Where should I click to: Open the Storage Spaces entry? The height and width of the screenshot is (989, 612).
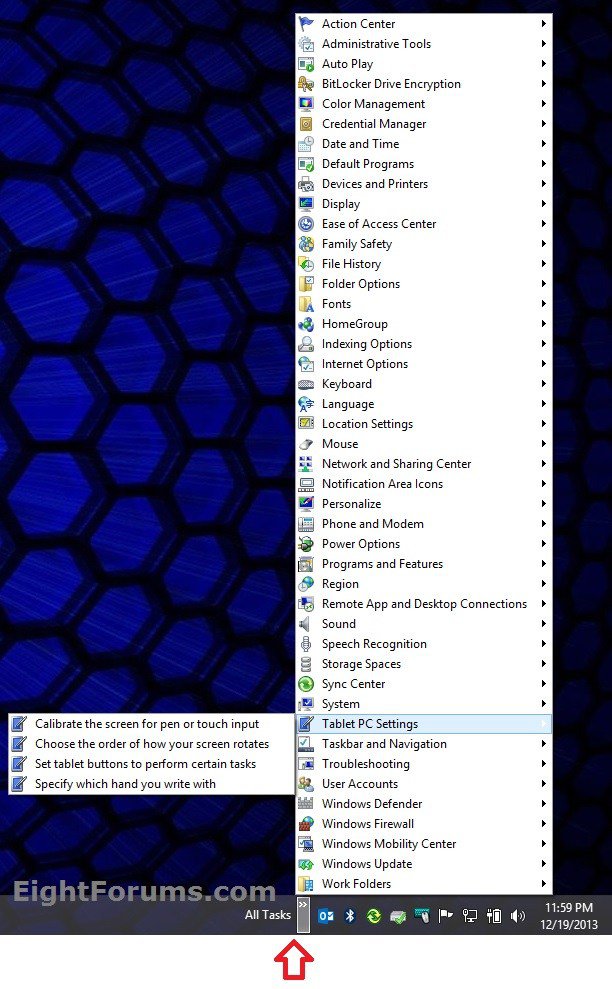[423, 664]
